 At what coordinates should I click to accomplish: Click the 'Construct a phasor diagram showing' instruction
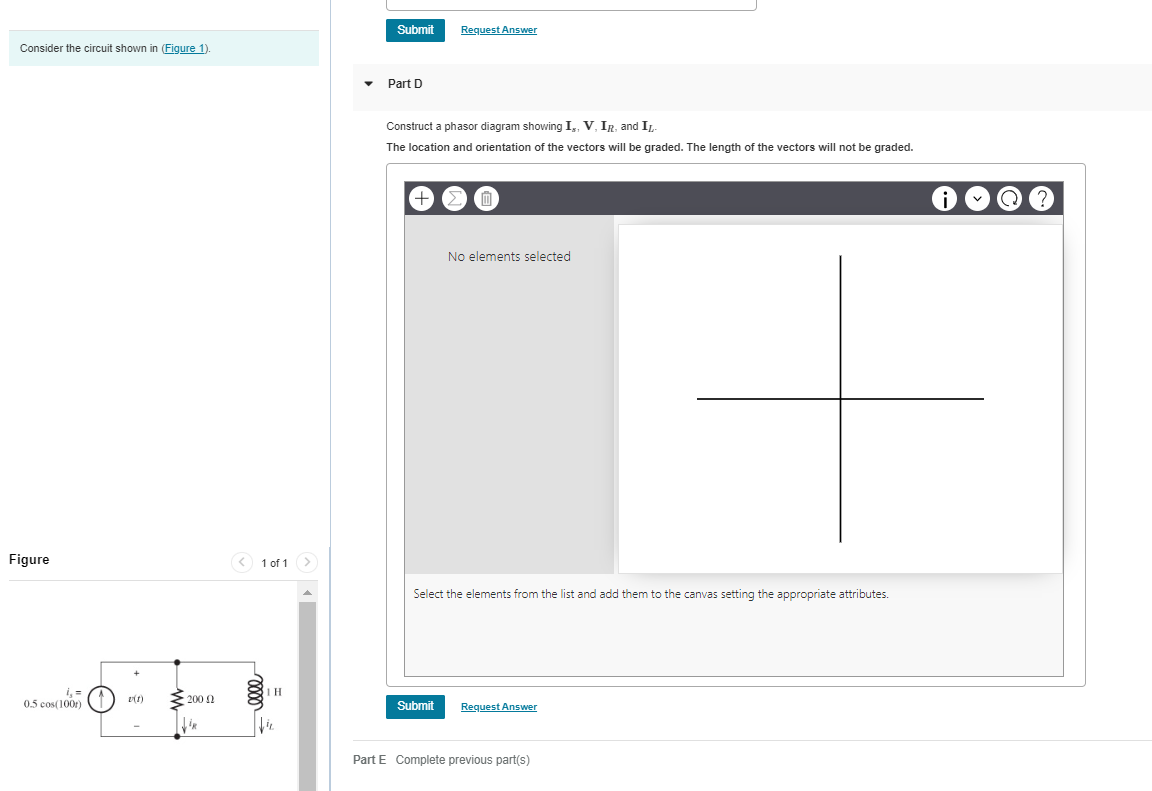coord(521,126)
